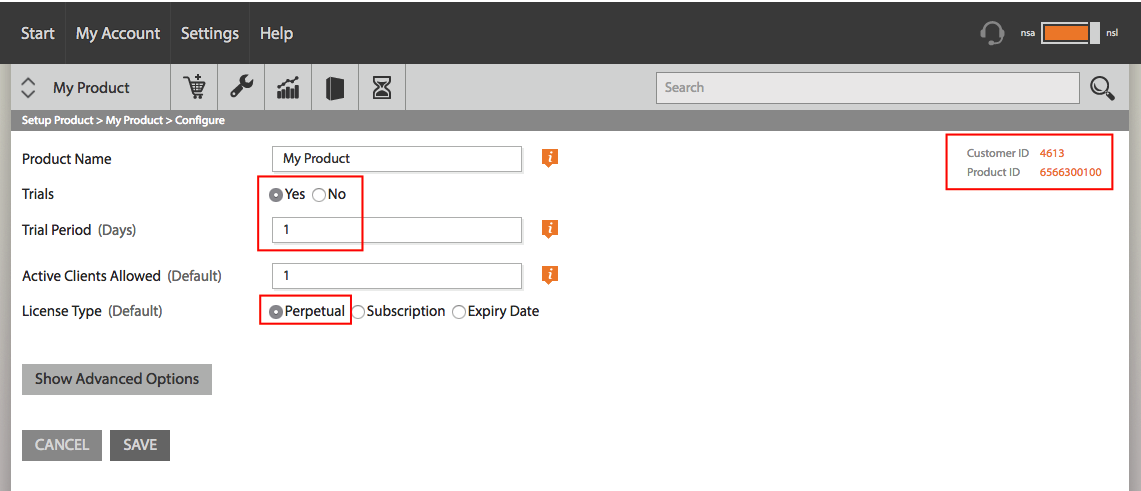Click info icon next to Trial Period
Screen dimensions: 1141x491
550,229
